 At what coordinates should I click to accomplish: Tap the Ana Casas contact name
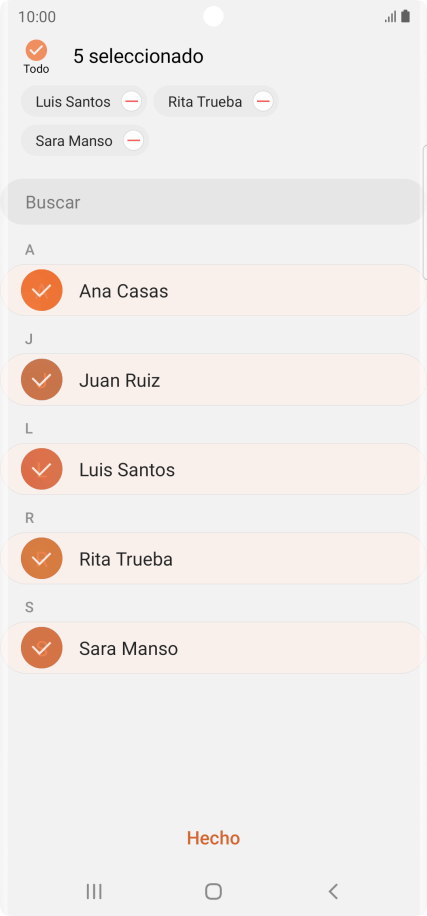tap(124, 291)
